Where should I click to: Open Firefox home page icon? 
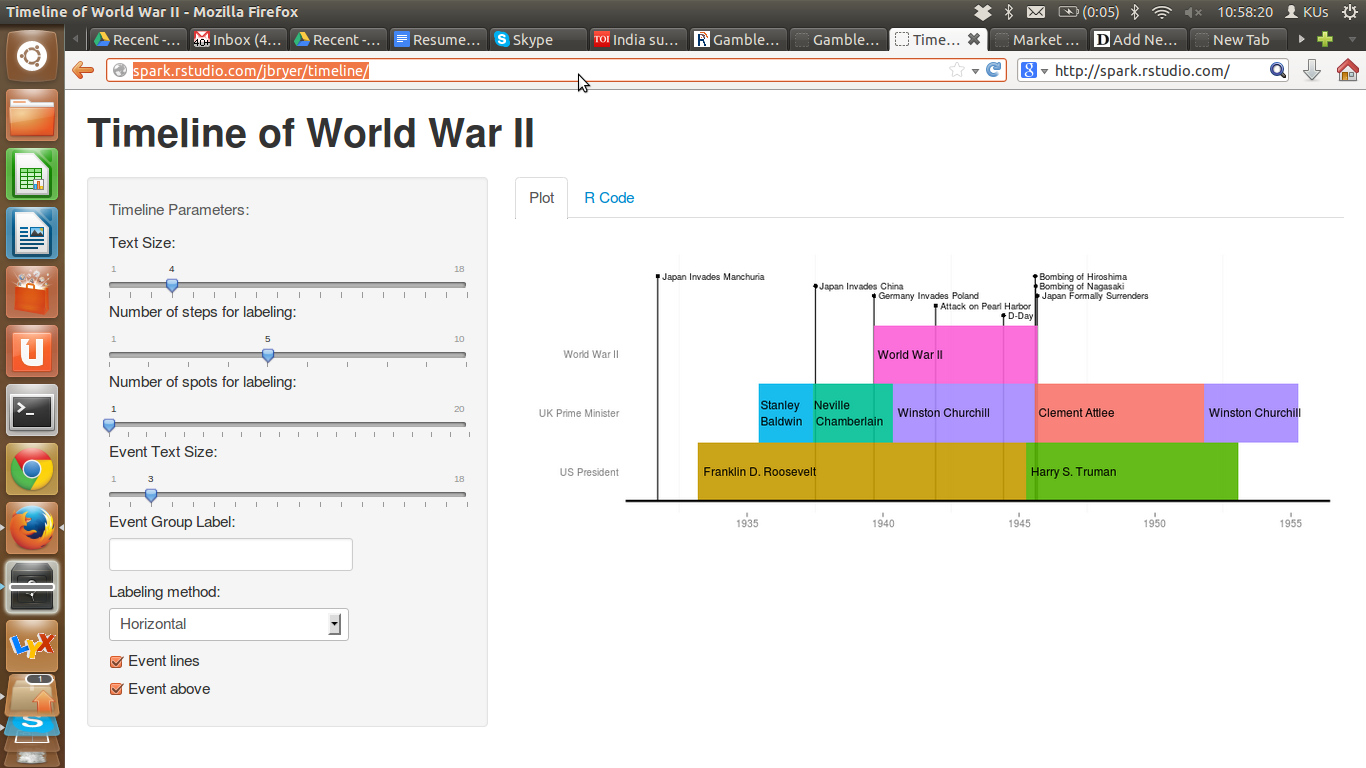point(1347,70)
